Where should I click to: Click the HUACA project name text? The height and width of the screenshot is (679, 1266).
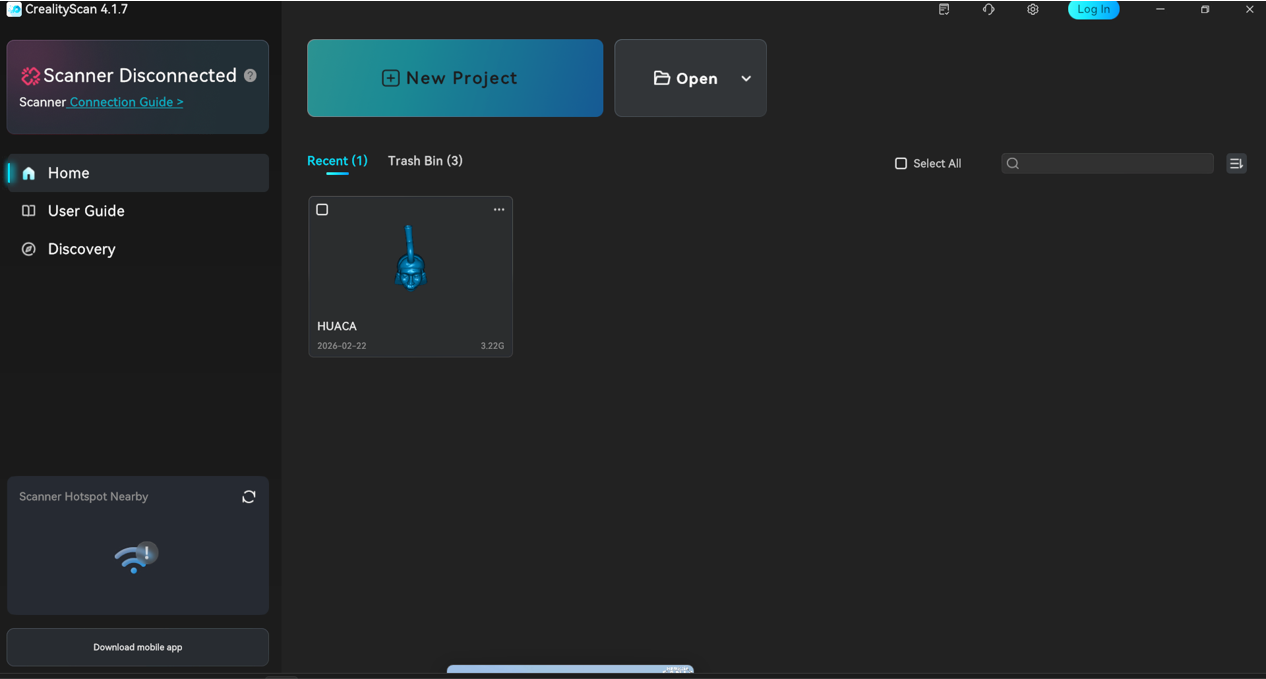337,326
